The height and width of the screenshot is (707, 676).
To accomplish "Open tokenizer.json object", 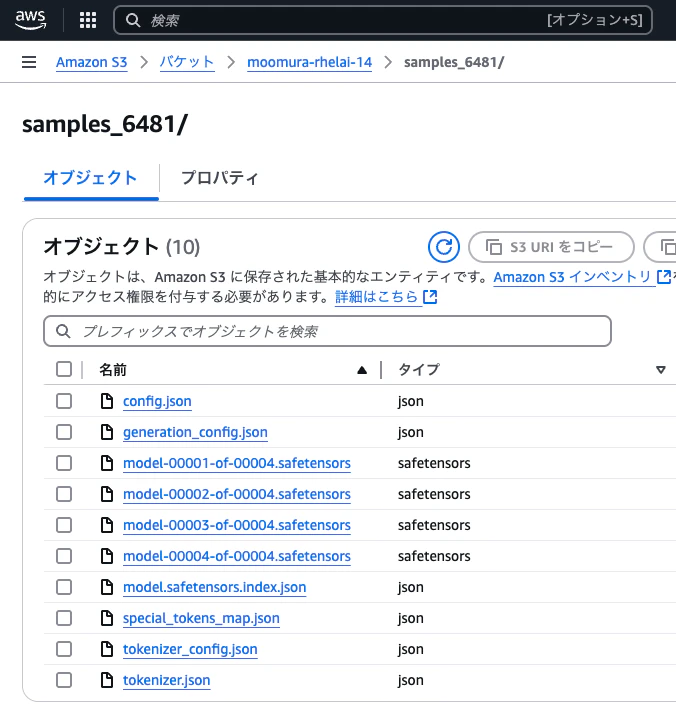I will pos(166,680).
